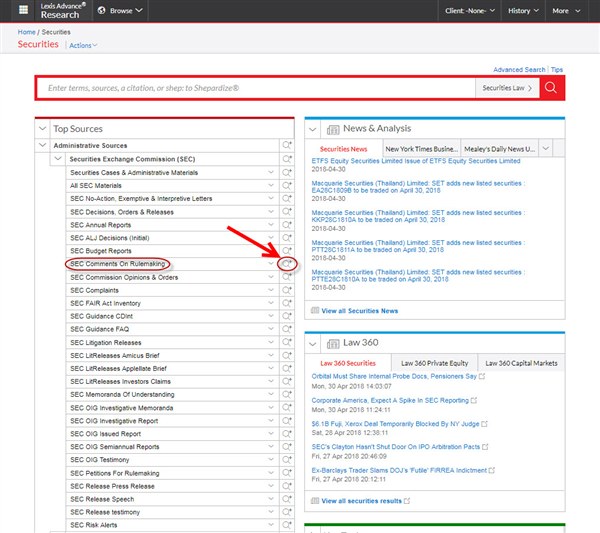Select the Law 360 Securities tab
This screenshot has height=533, width=600.
click(x=348, y=363)
